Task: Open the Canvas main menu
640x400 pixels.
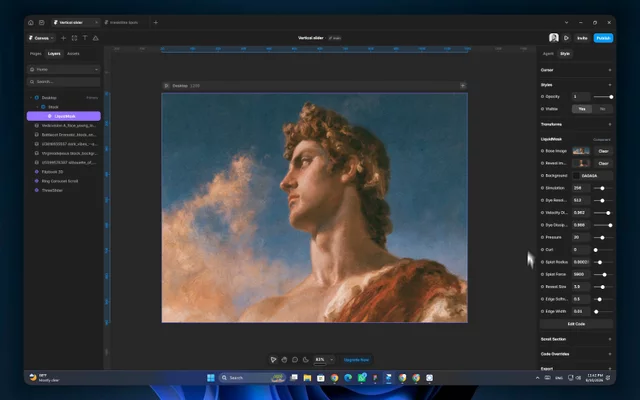Action: pos(41,38)
